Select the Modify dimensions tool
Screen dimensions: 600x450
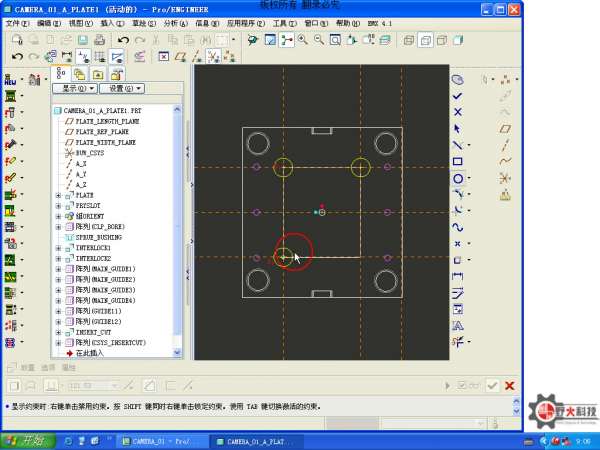click(x=457, y=293)
